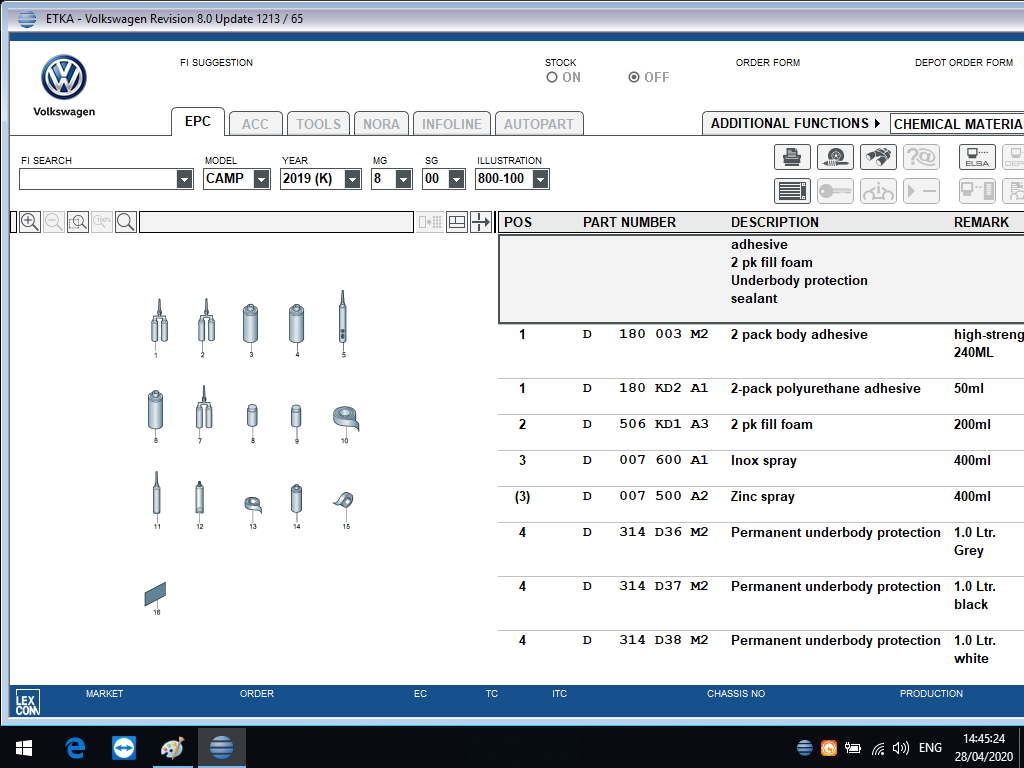
Task: Click the move divider arrow icon
Action: tap(481, 222)
